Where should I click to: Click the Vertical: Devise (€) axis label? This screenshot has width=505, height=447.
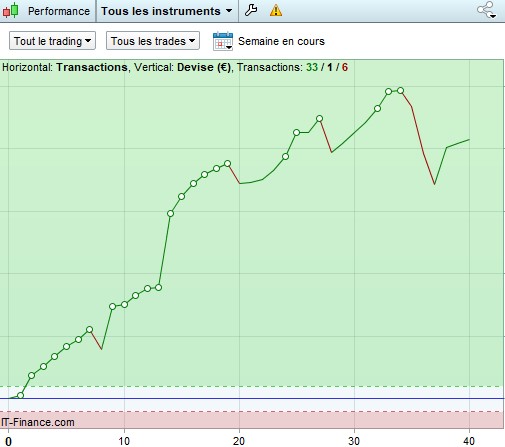pos(182,67)
